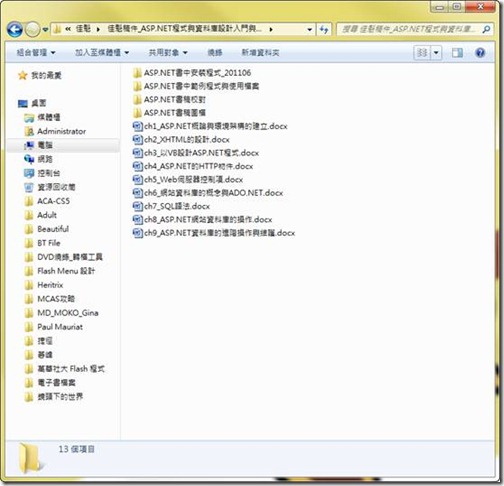Select the Beautiful folder in the sidebar
This screenshot has width=504, height=486.
tap(47, 229)
